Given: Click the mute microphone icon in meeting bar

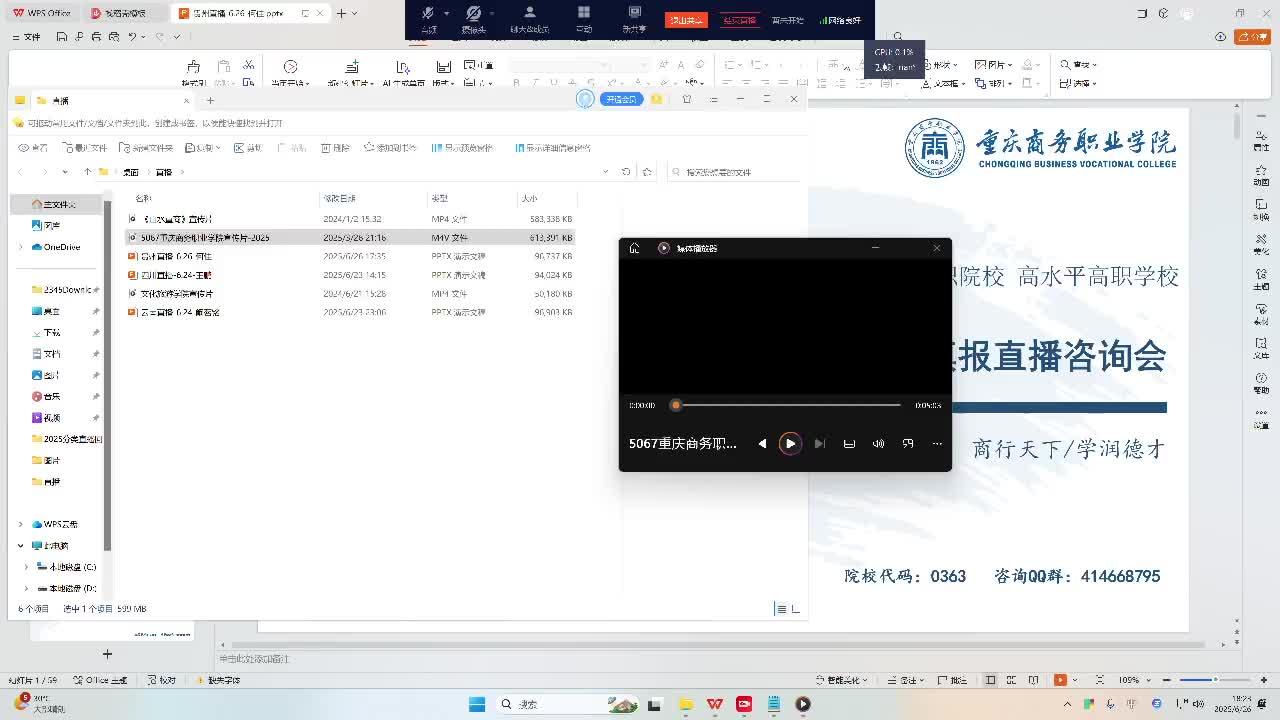Looking at the screenshot, I should (x=428, y=13).
